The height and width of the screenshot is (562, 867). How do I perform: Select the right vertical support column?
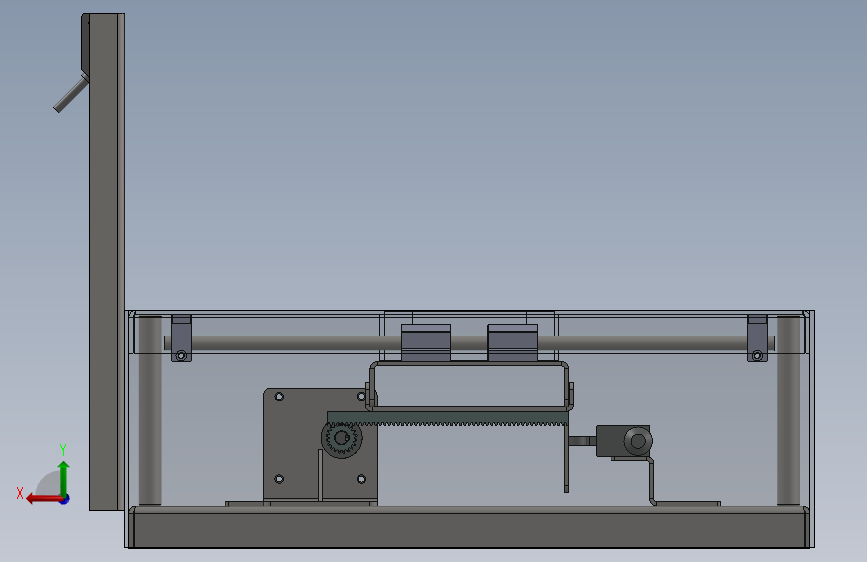point(788,410)
